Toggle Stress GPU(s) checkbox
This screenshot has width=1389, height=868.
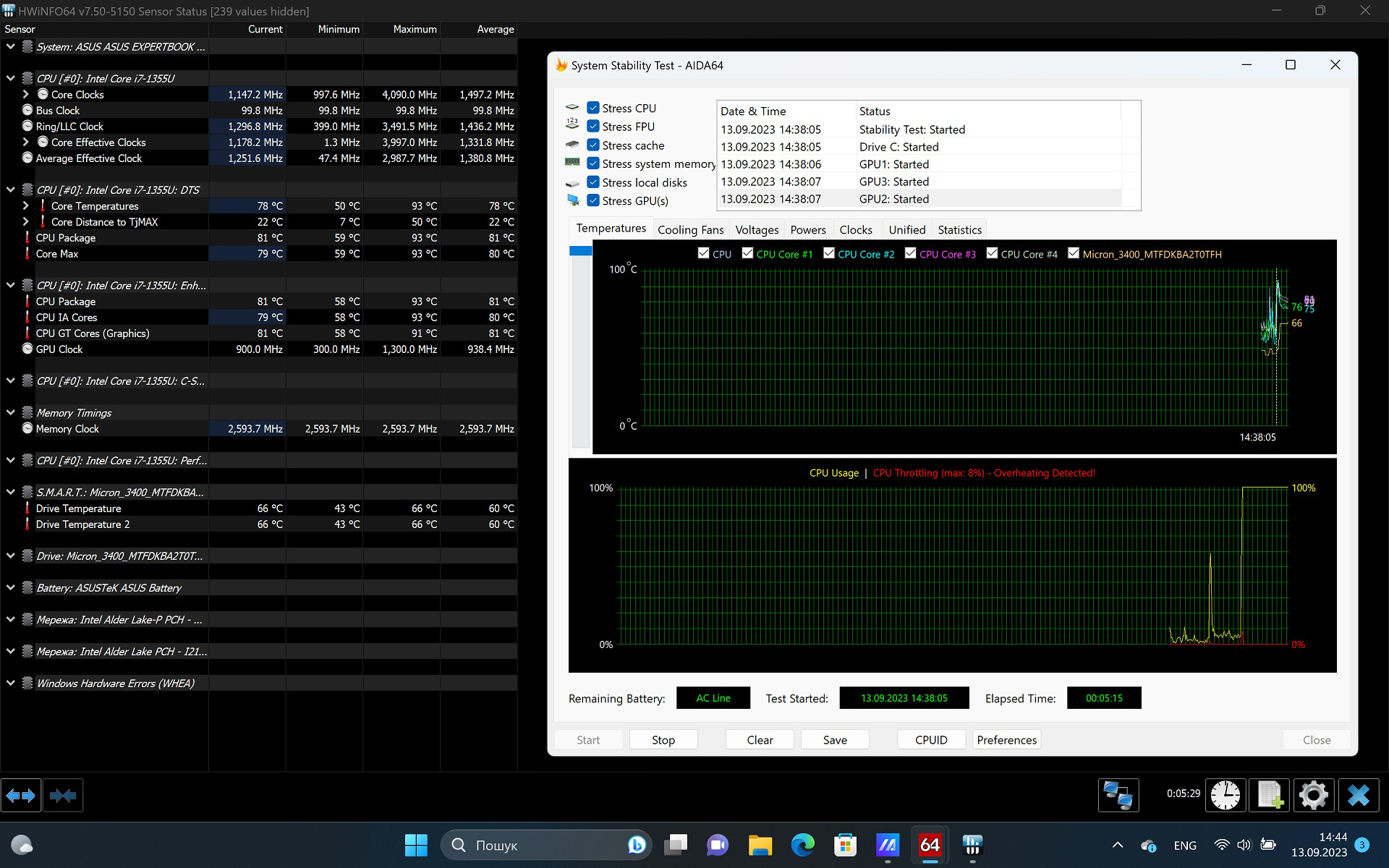point(593,200)
